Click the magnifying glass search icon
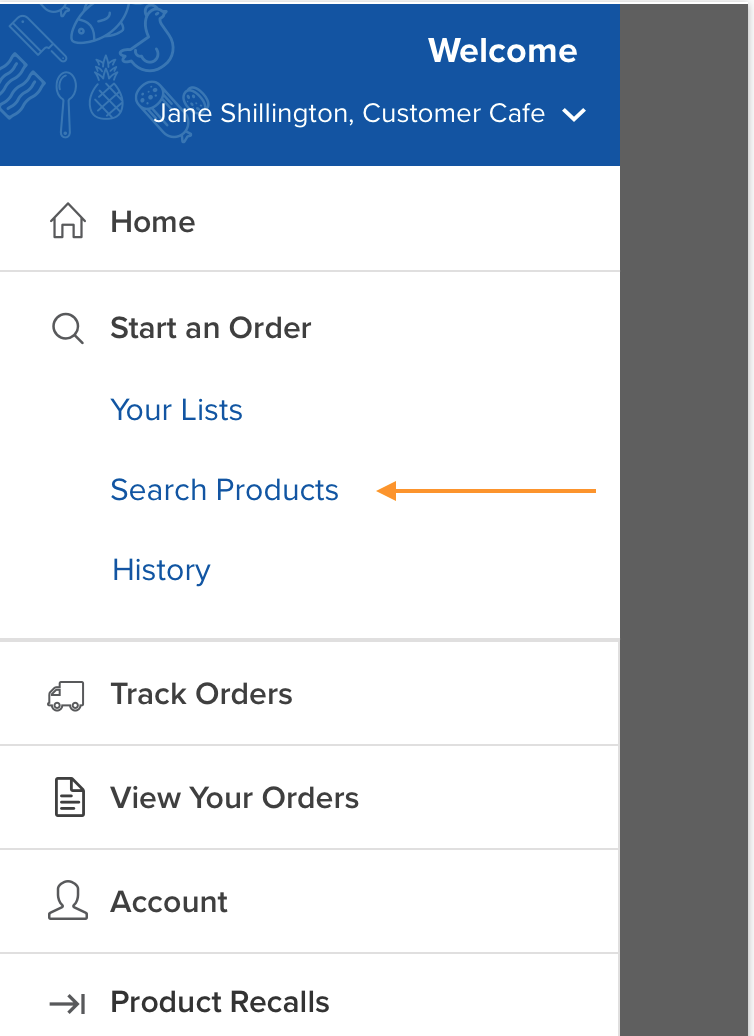The width and height of the screenshot is (754, 1036). tap(68, 328)
